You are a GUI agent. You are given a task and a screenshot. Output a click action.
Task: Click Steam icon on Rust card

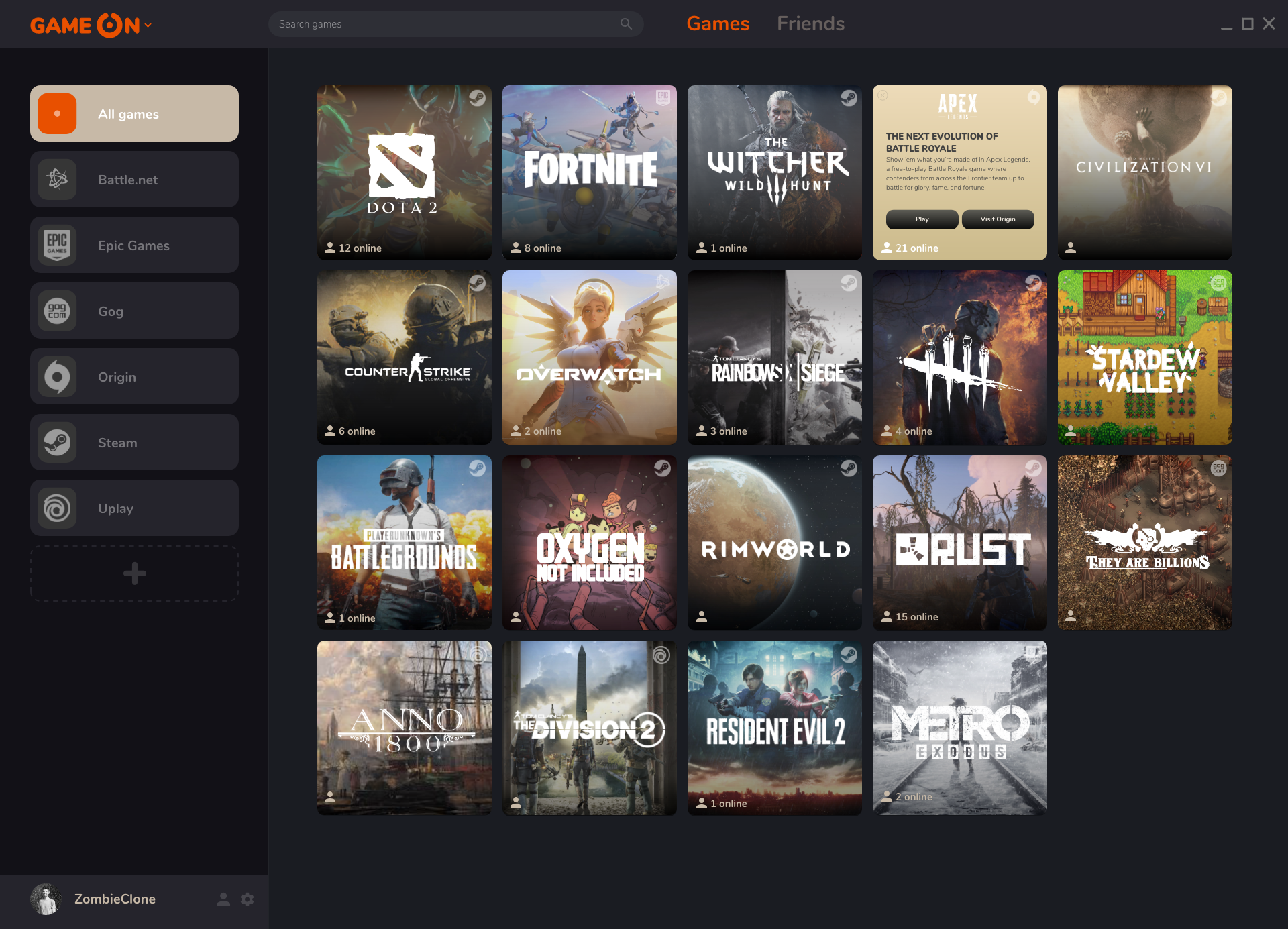(1034, 468)
